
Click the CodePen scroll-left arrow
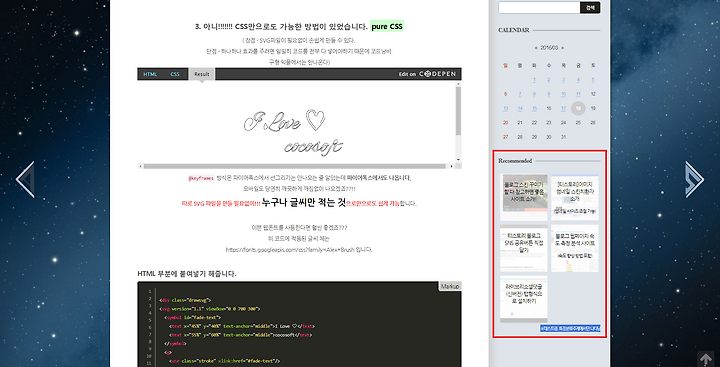141,166
